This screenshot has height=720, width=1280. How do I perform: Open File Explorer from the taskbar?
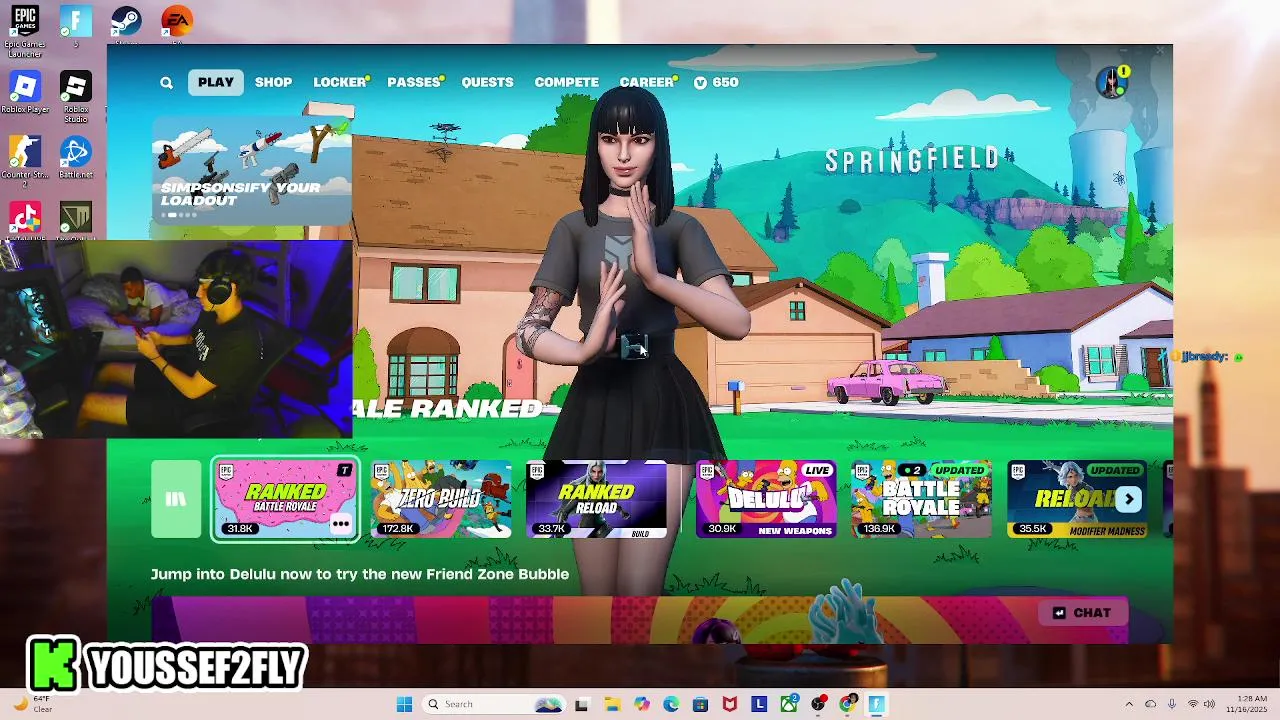611,704
